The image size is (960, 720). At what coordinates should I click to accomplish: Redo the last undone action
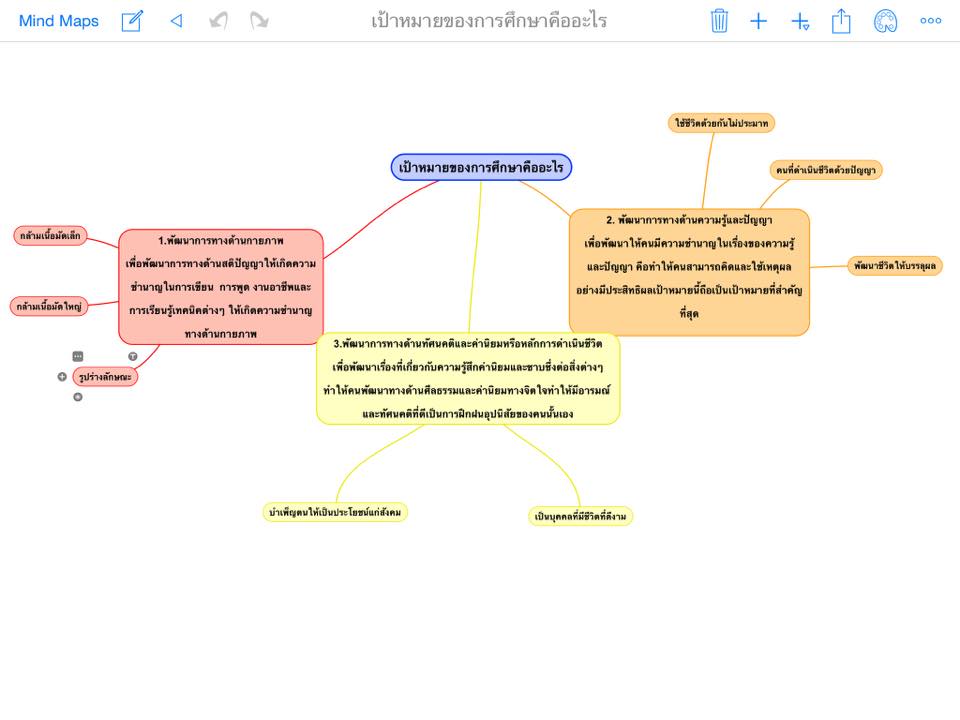click(x=259, y=21)
